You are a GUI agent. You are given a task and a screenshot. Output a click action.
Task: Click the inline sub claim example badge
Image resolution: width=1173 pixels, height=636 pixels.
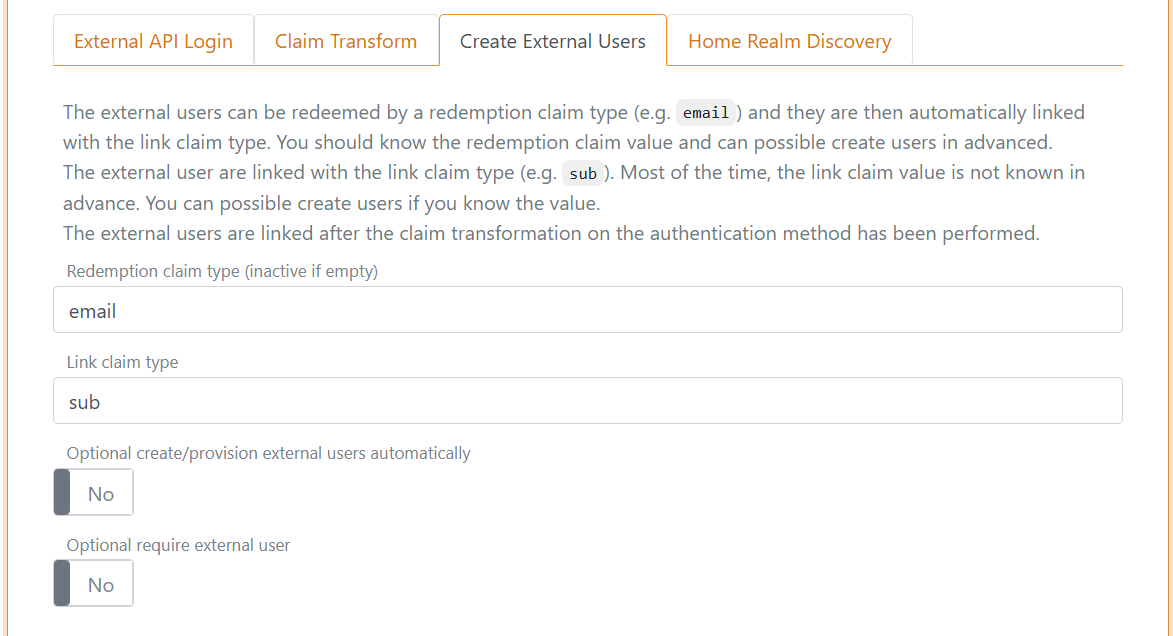(583, 173)
